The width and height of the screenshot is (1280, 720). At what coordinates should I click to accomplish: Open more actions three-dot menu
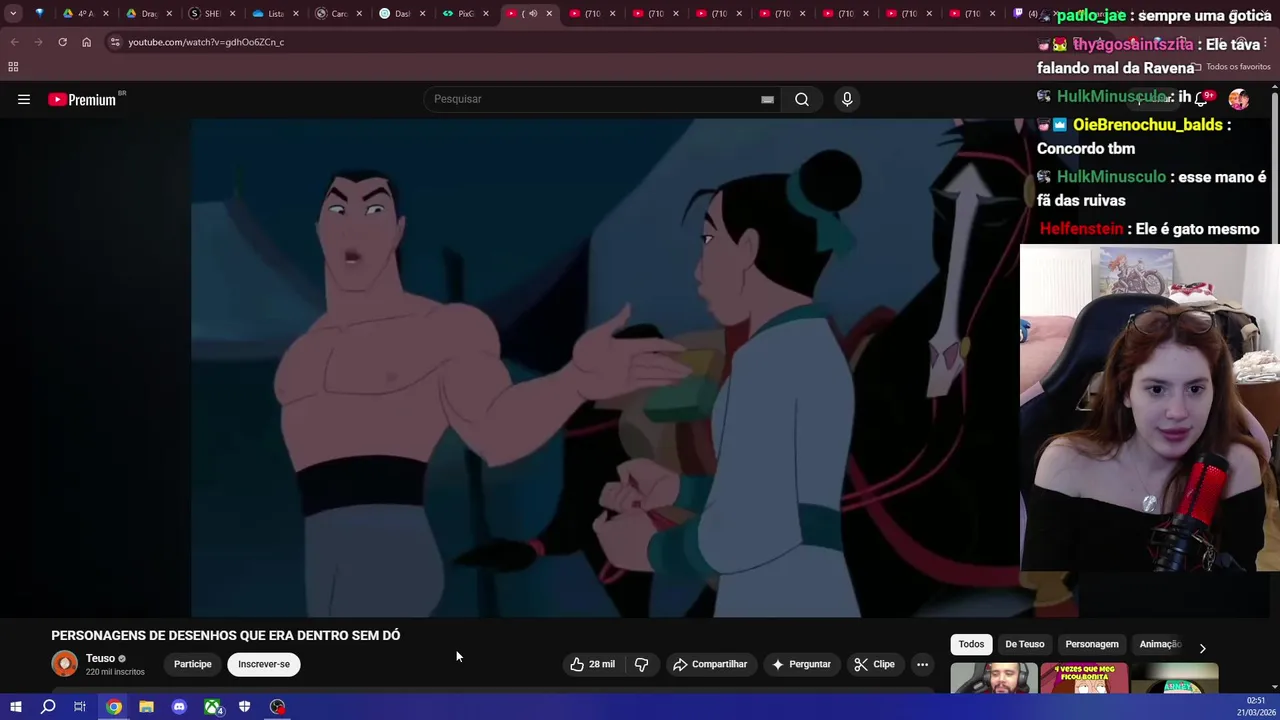tap(922, 664)
